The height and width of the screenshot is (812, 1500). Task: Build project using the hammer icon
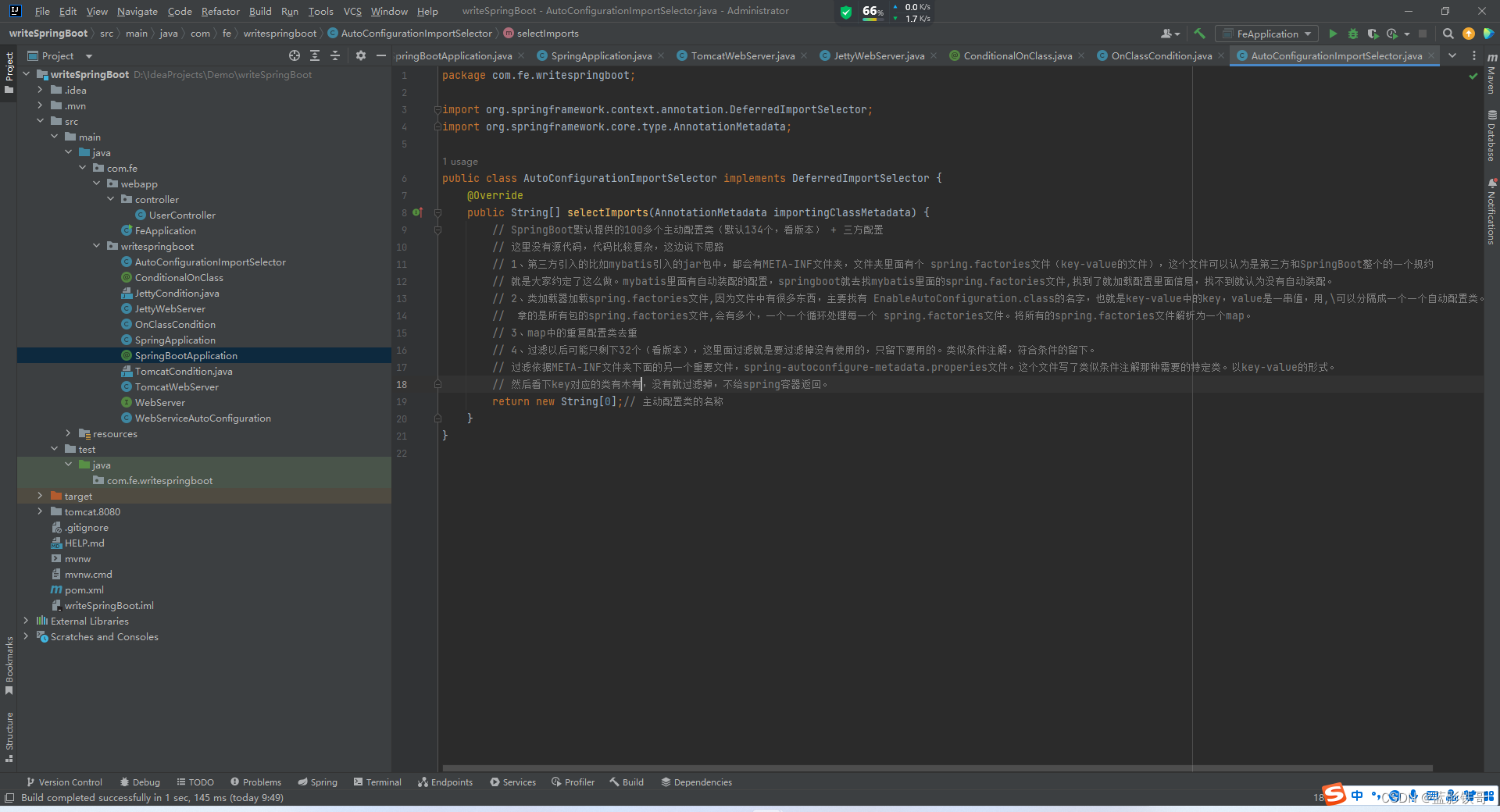pos(1200,34)
